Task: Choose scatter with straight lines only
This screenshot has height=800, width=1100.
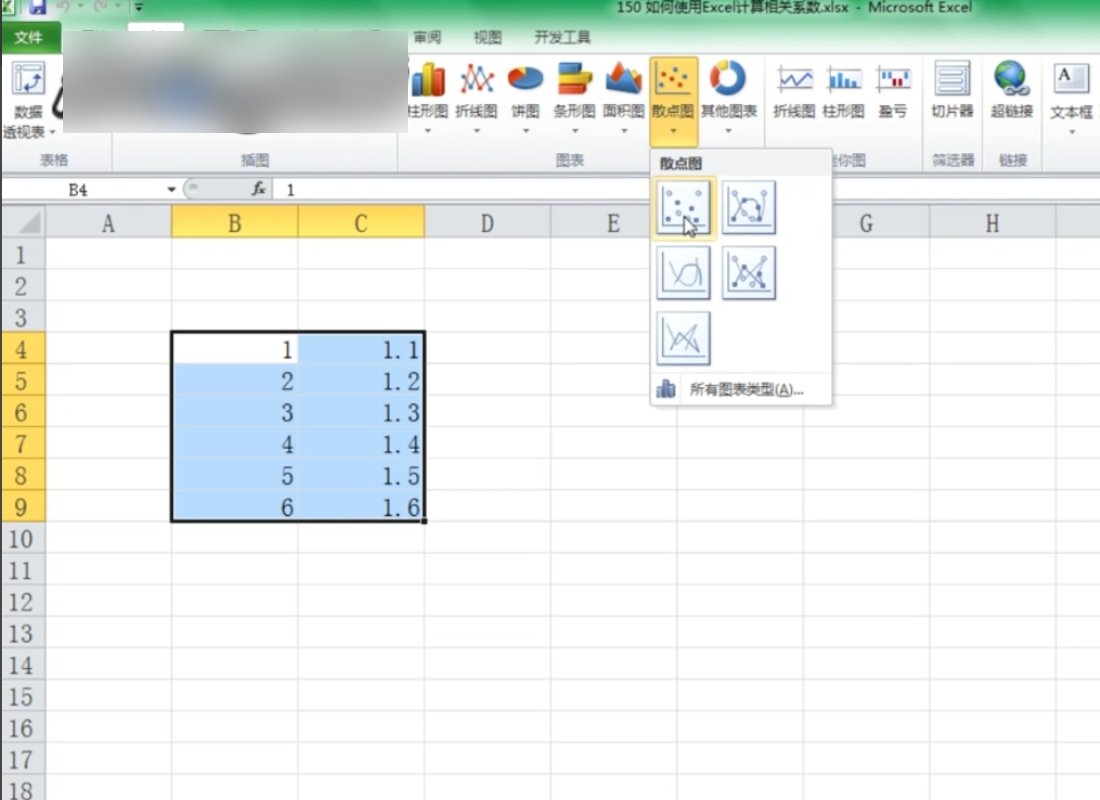Action: pos(685,338)
